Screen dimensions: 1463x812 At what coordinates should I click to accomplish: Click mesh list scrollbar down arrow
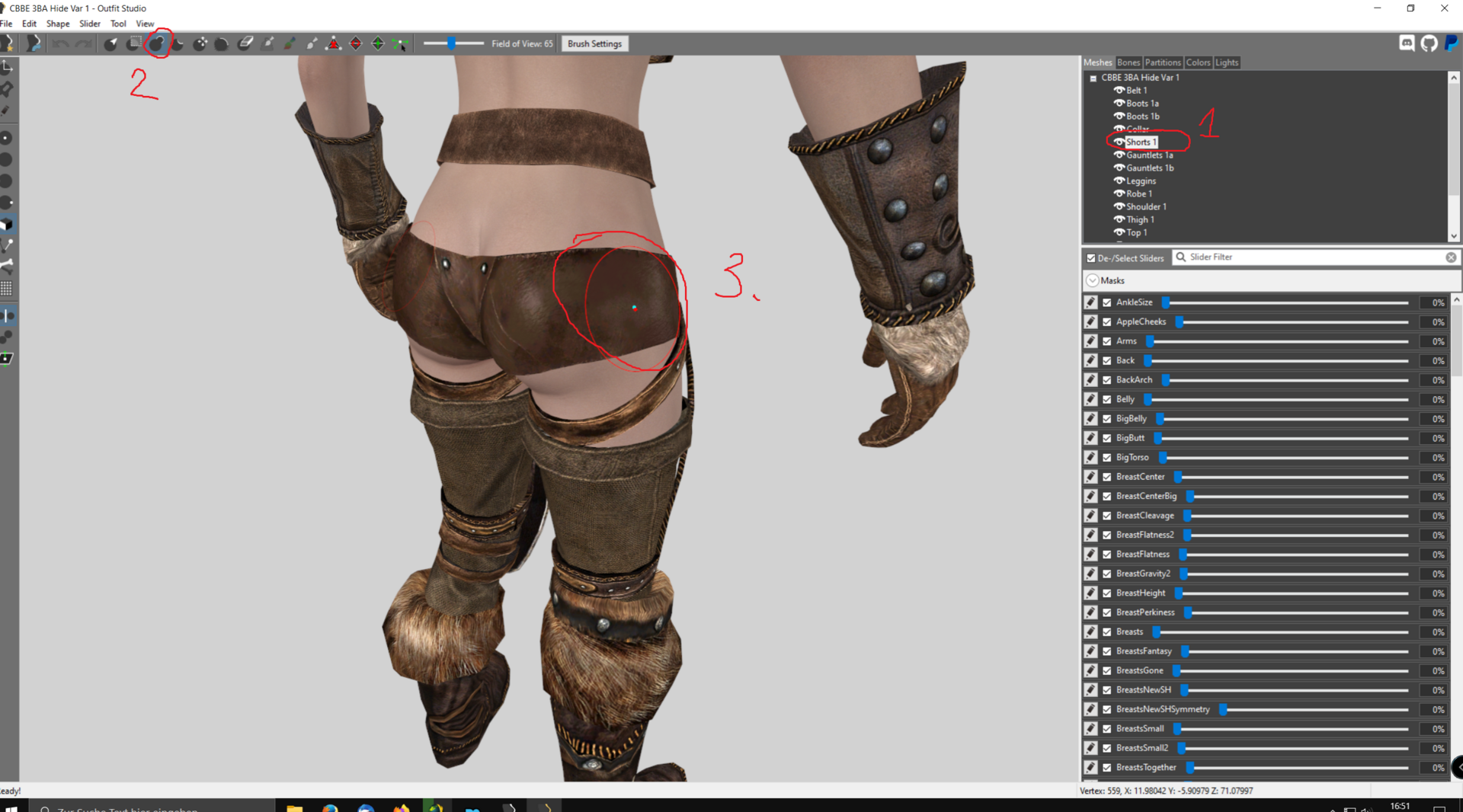[x=1454, y=236]
